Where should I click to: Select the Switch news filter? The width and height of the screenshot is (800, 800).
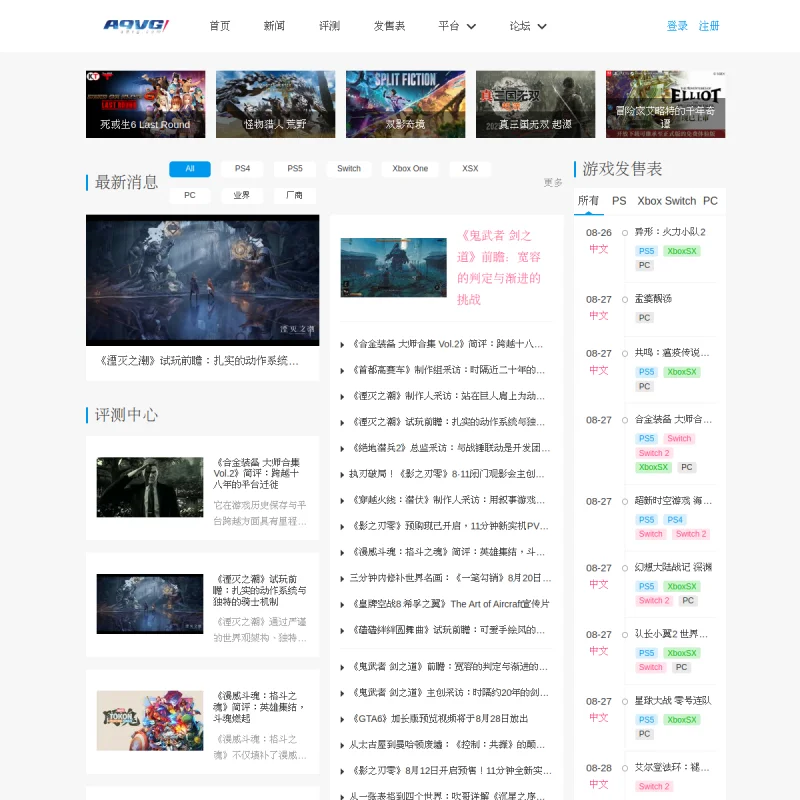tap(349, 169)
